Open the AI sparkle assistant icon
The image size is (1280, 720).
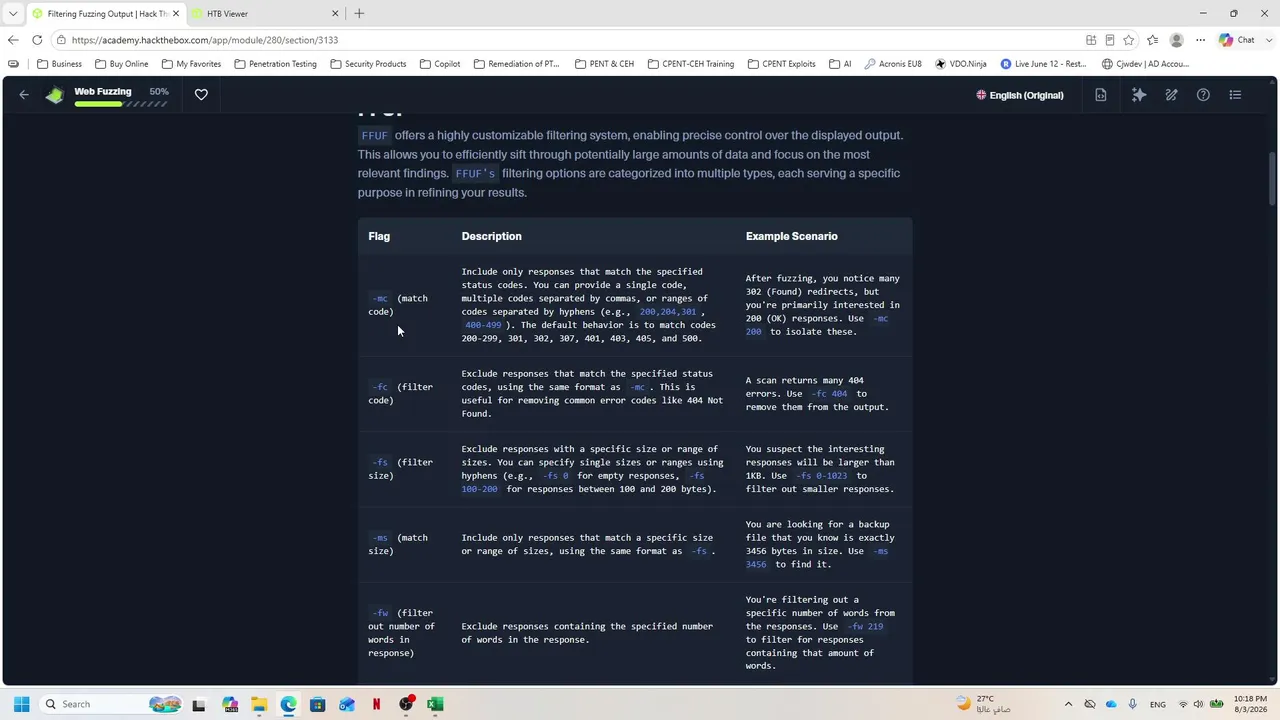click(x=1139, y=95)
